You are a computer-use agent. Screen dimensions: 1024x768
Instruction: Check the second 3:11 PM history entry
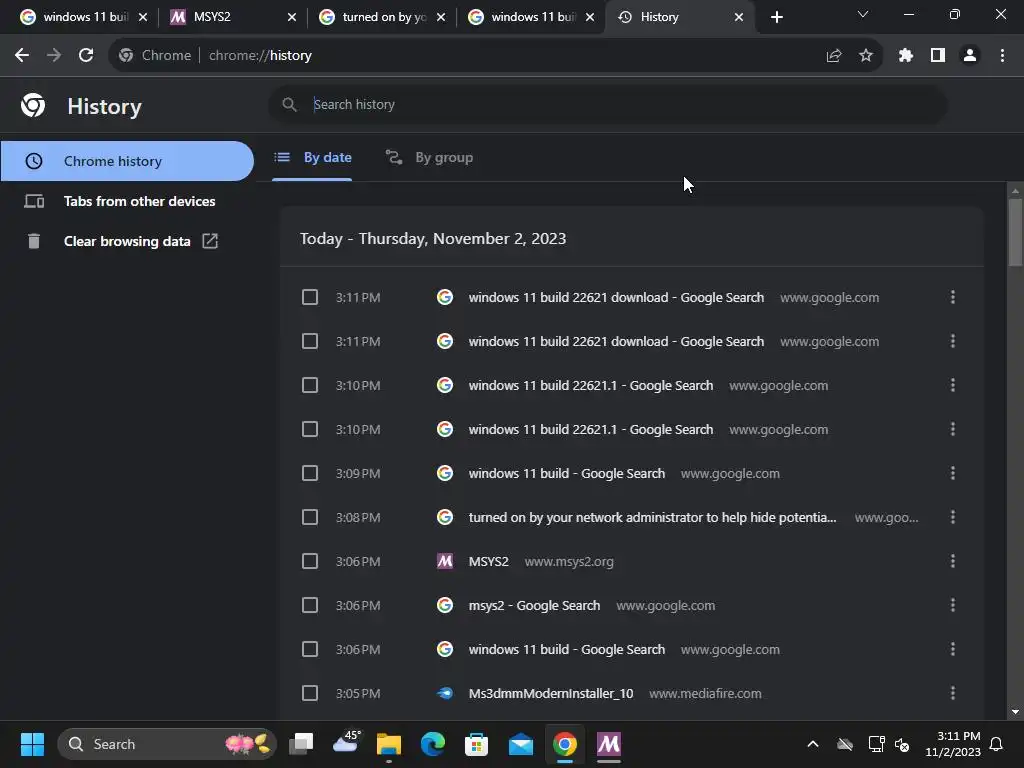point(310,342)
